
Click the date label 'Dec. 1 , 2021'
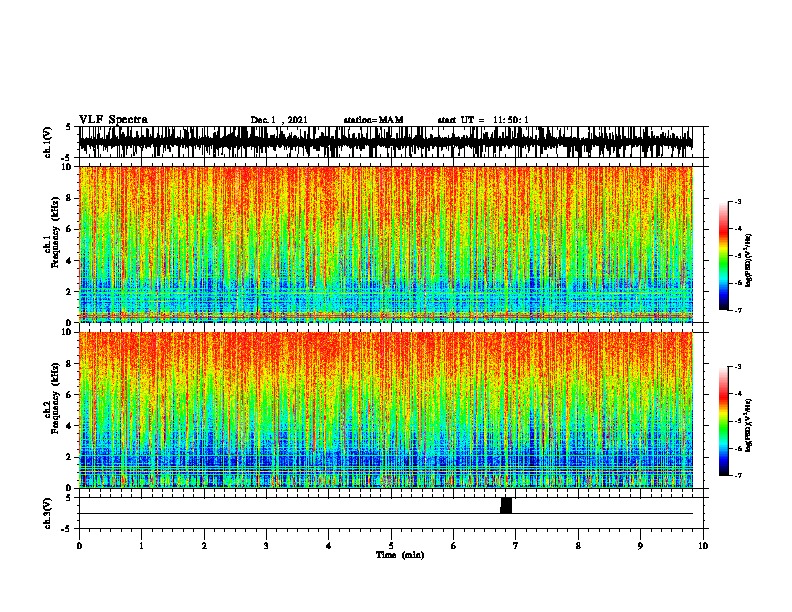pyautogui.click(x=279, y=120)
